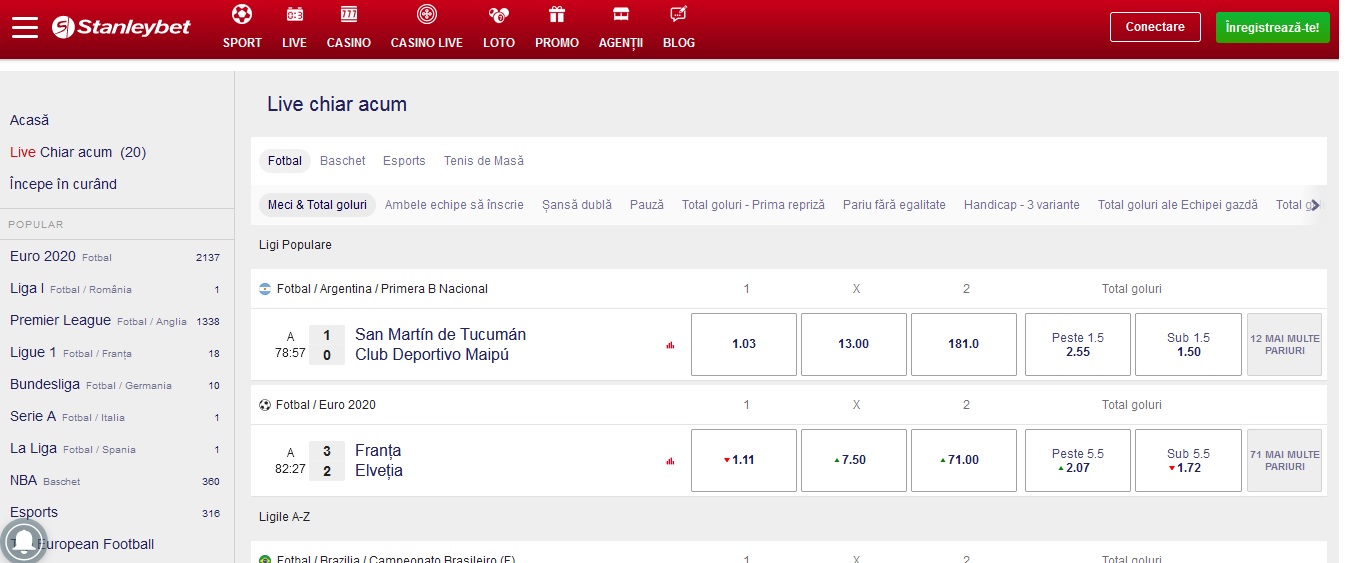Select draw odds 13.00

[x=854, y=344]
